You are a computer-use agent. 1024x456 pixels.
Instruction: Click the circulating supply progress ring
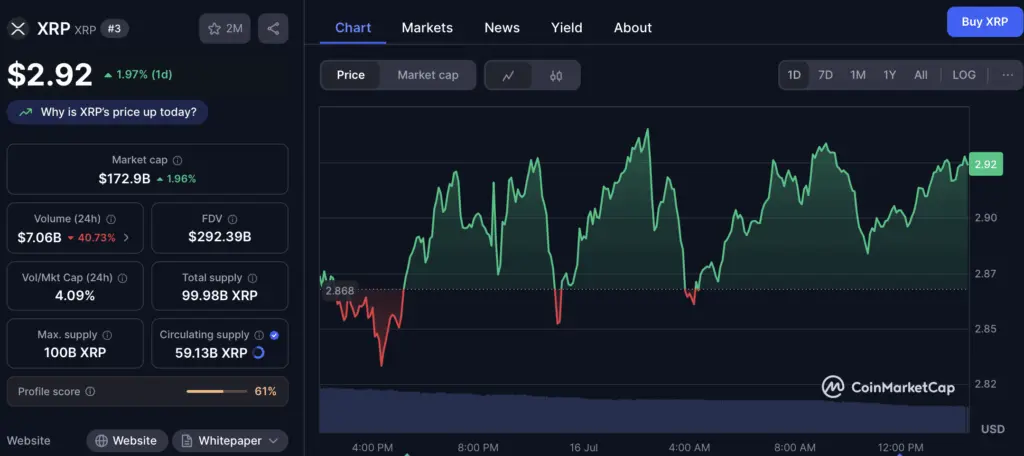(258, 353)
